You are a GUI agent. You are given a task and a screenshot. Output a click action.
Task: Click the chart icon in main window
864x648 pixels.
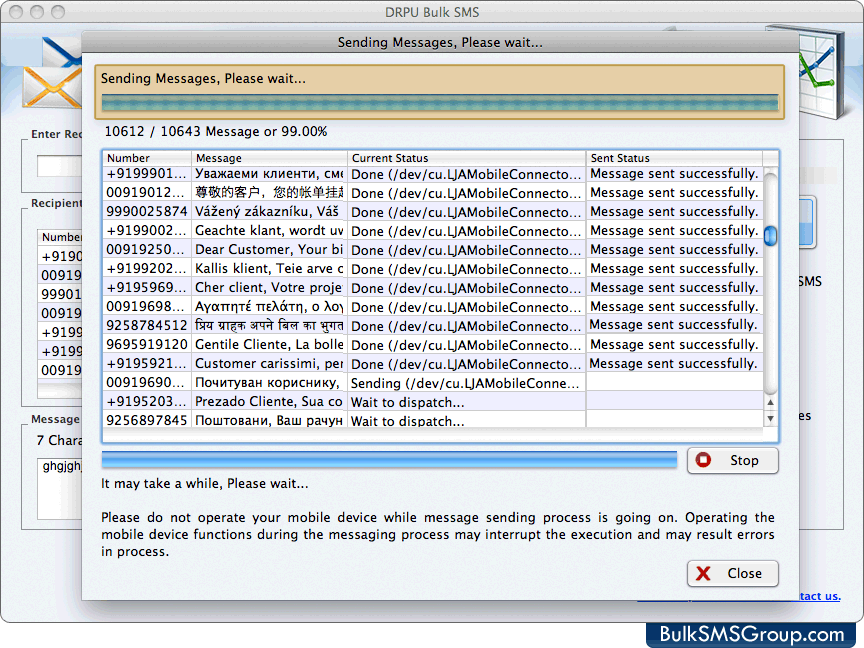pos(823,72)
